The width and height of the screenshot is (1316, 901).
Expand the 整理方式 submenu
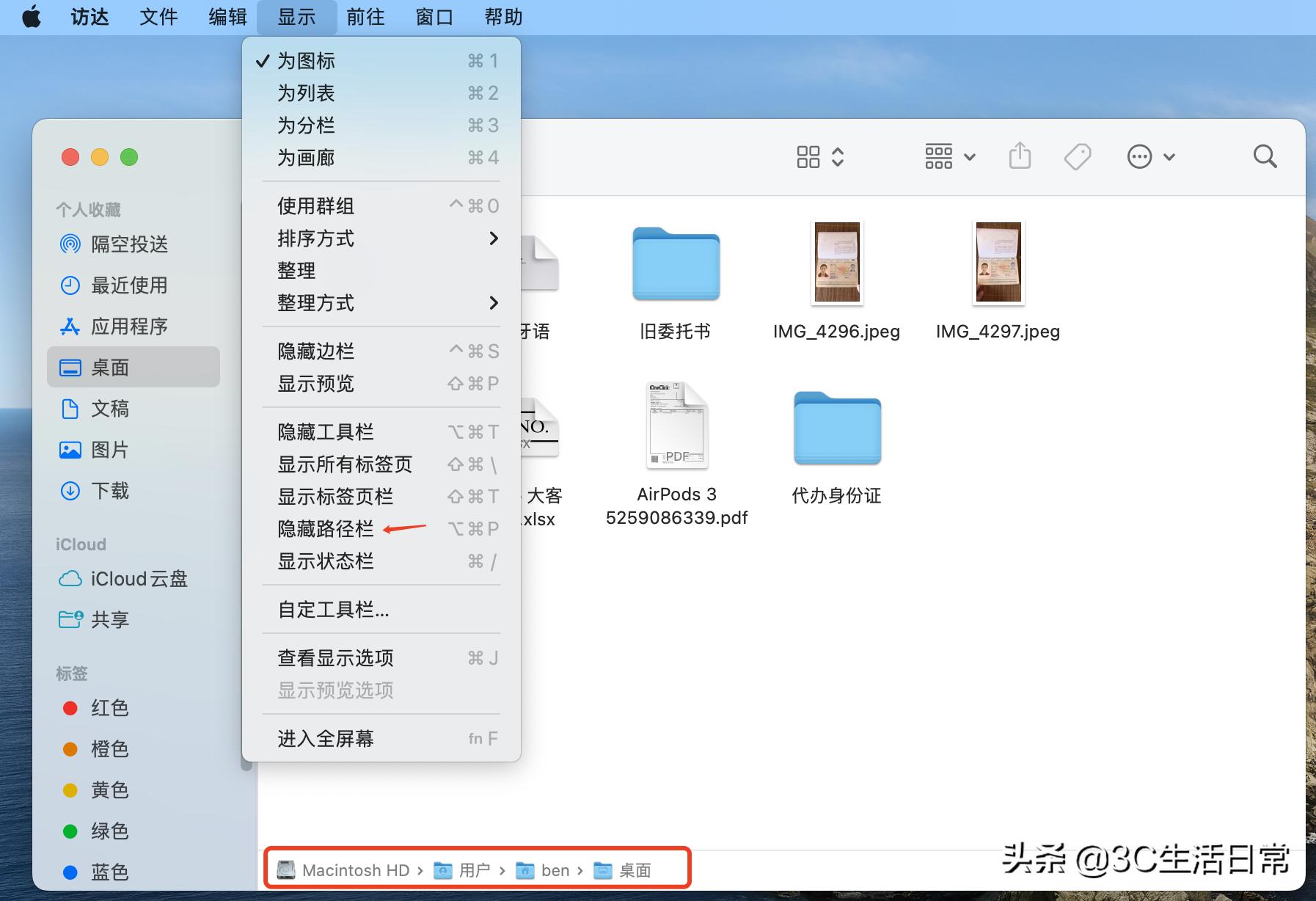tap(316, 303)
